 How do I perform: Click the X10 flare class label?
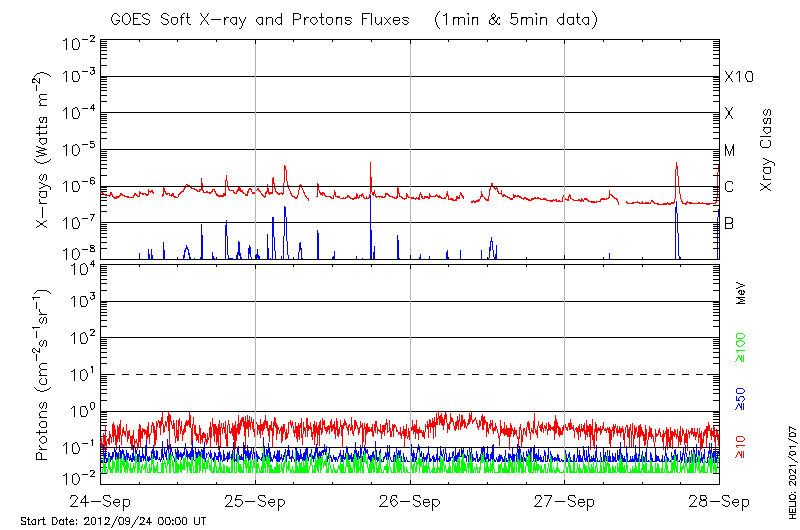point(738,77)
